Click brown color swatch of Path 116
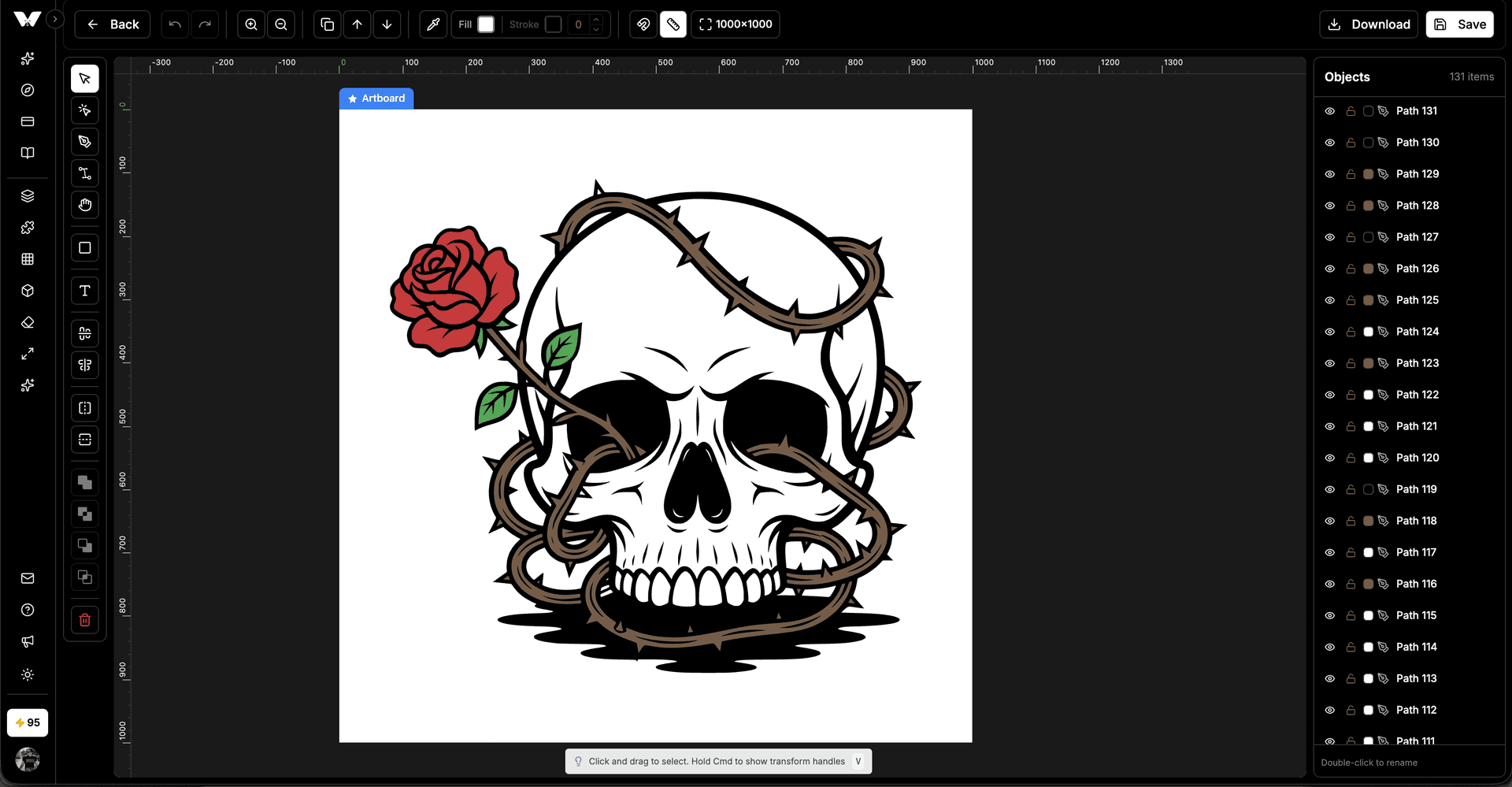This screenshot has height=787, width=1512. click(1369, 584)
